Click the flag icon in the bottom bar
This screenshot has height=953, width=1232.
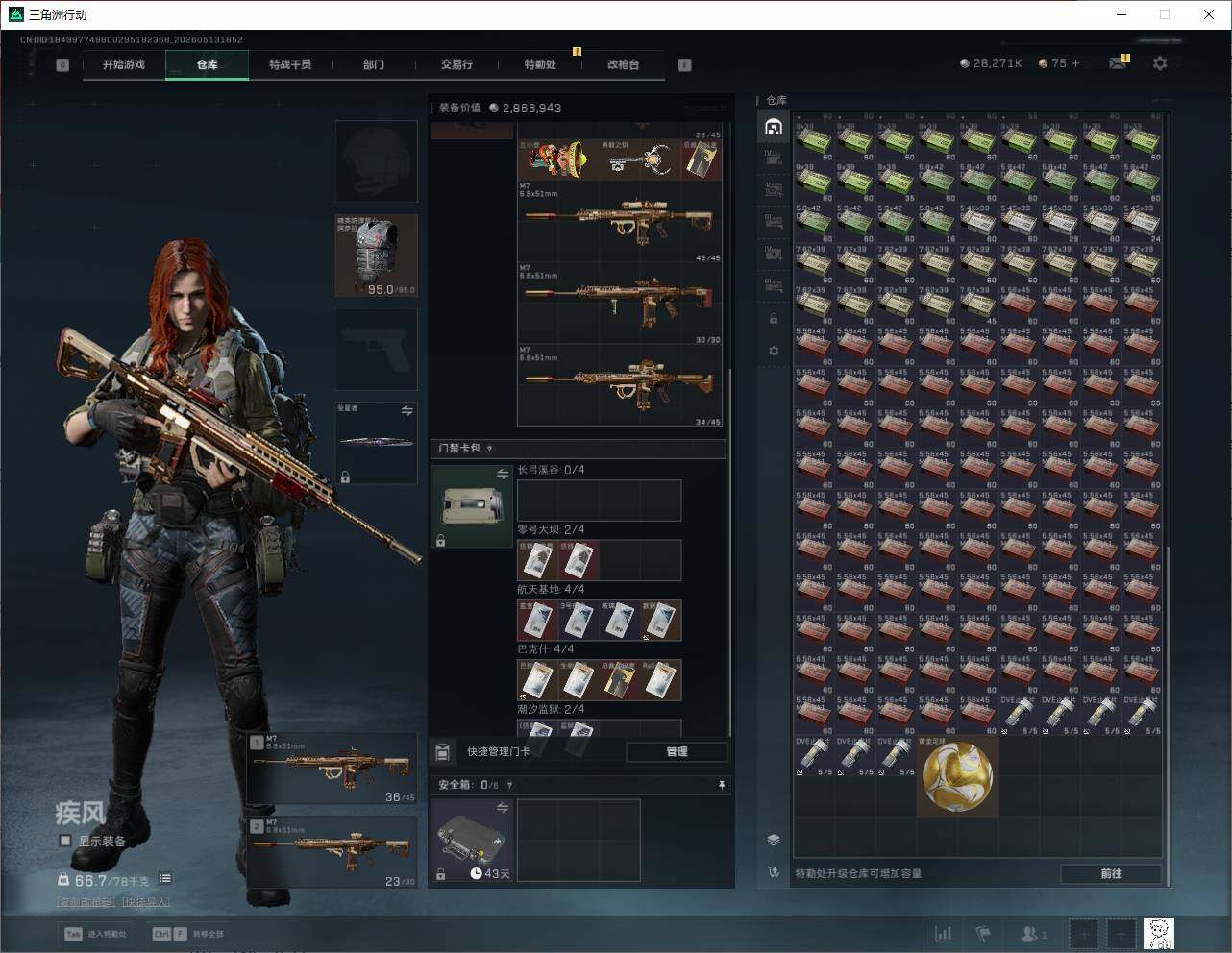pyautogui.click(x=983, y=934)
